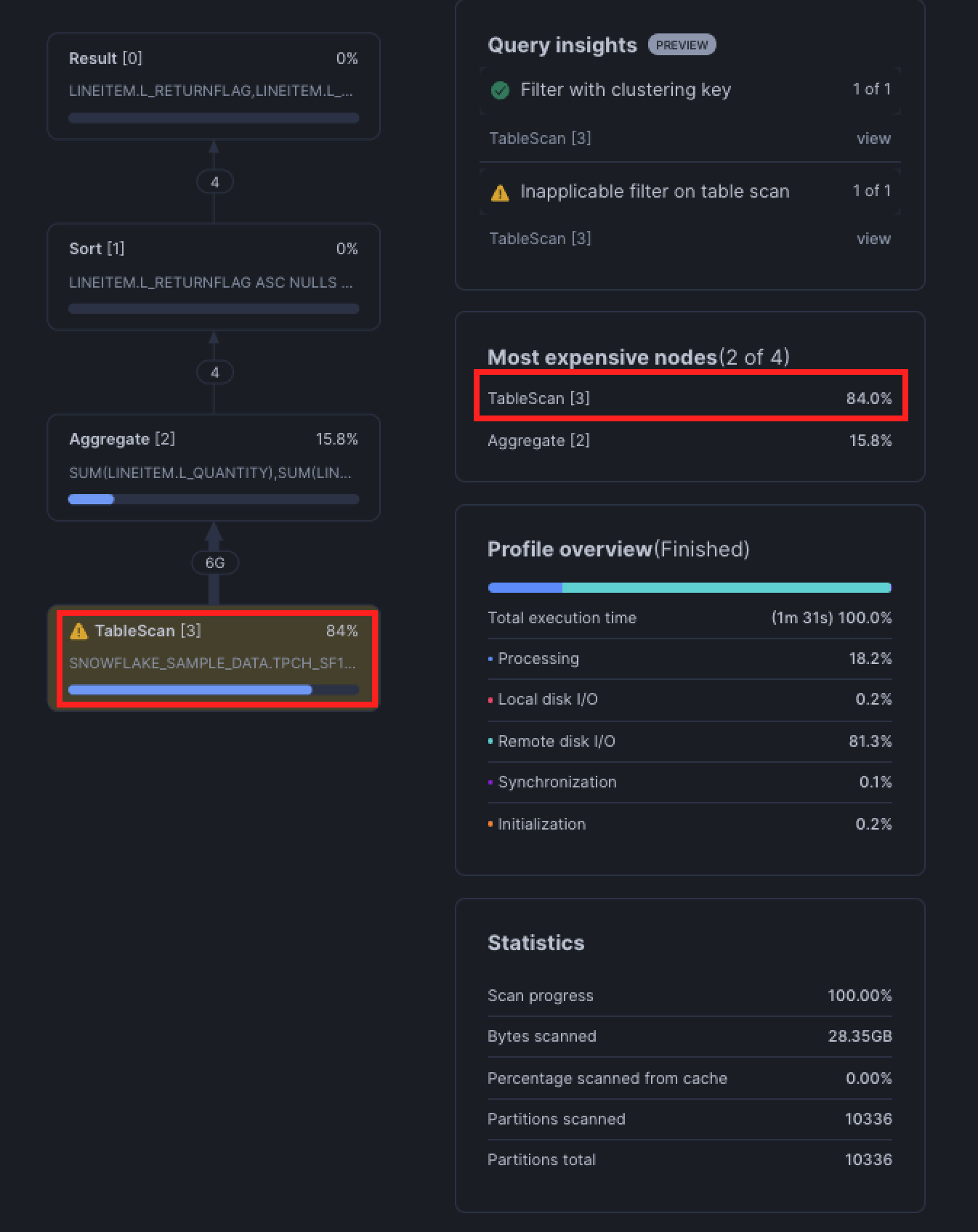Screen dimensions: 978x1232
Task: Click the warning triangle on TableScan node
Action: point(78,631)
